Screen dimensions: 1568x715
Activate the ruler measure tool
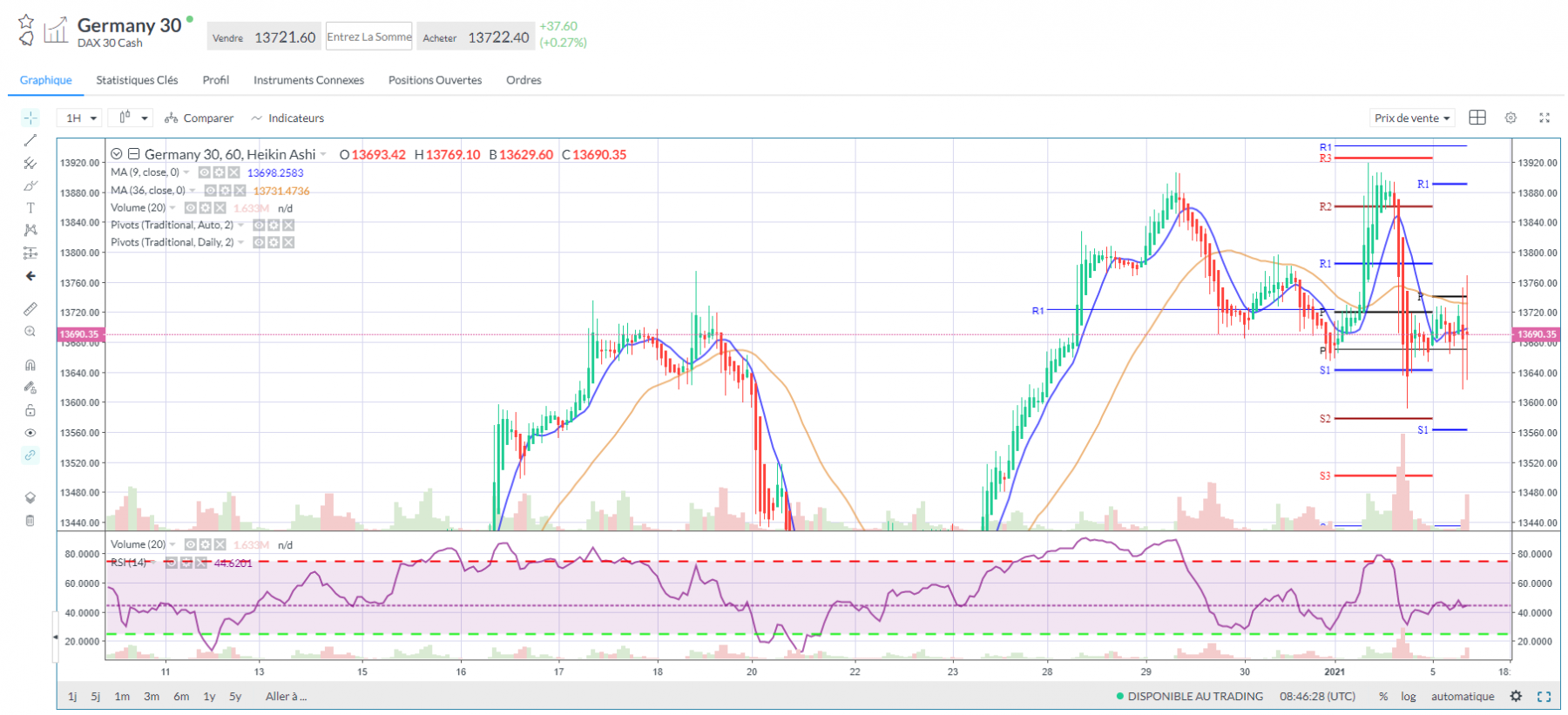pos(30,309)
